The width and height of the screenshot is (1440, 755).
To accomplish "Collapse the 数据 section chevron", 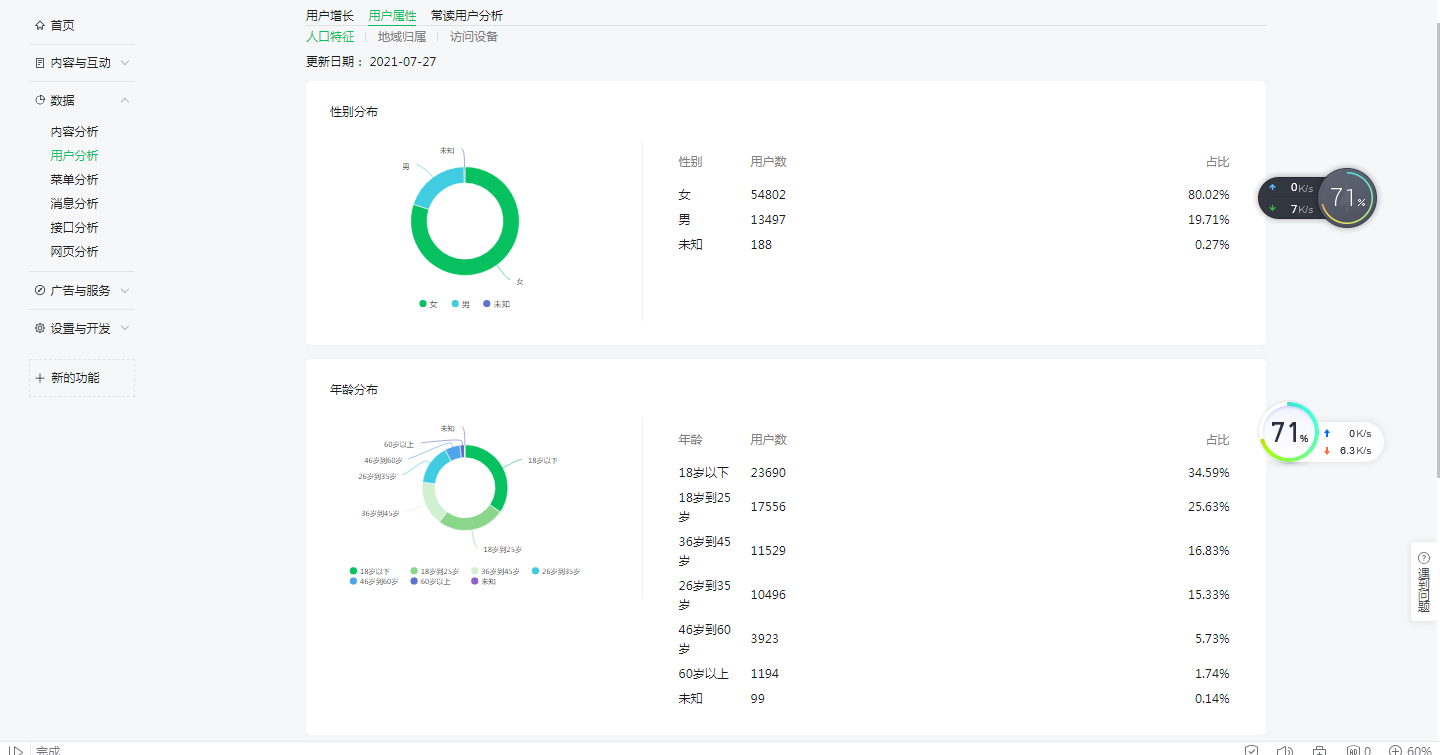I will click(124, 100).
